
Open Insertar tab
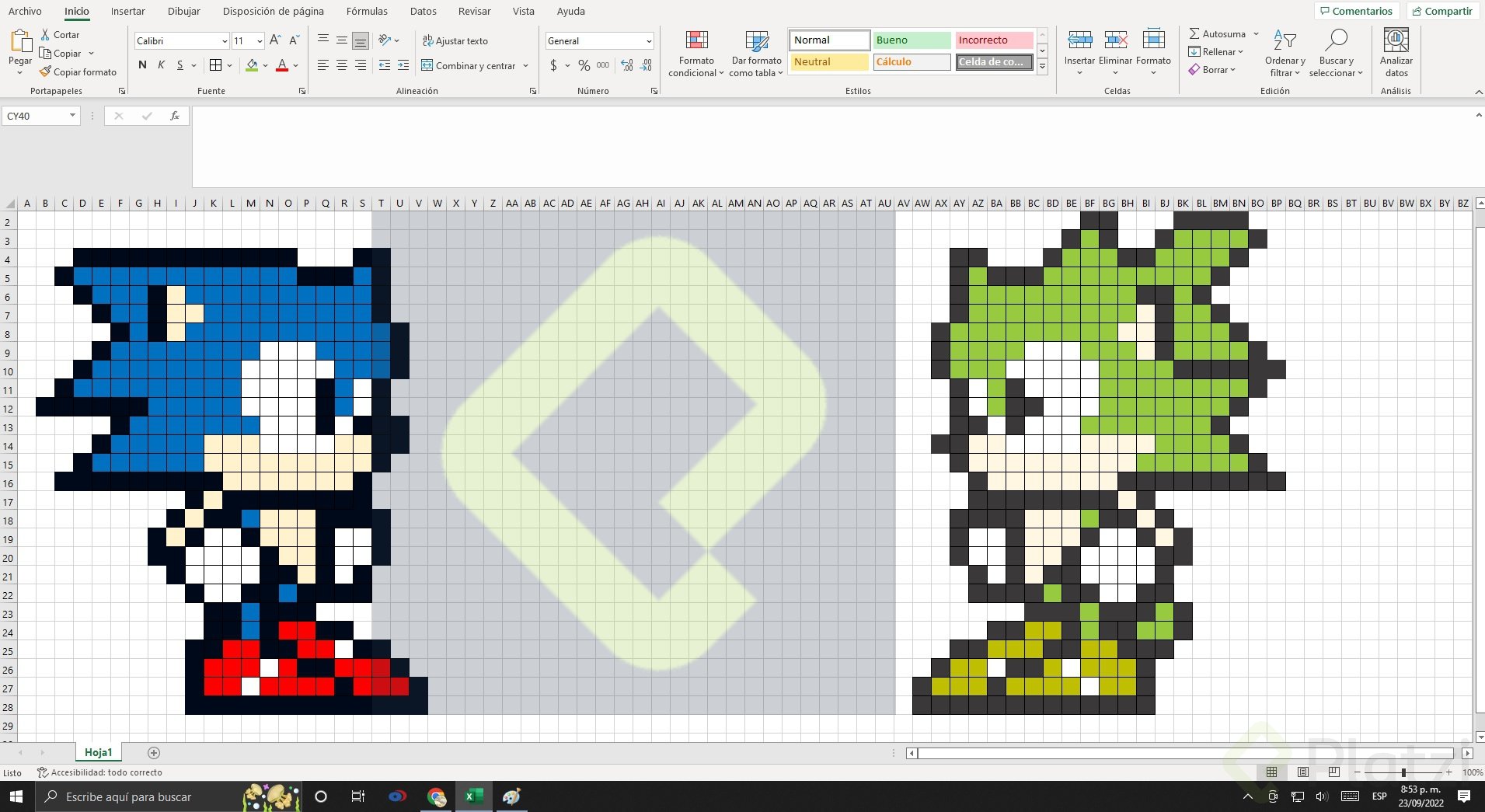point(128,11)
